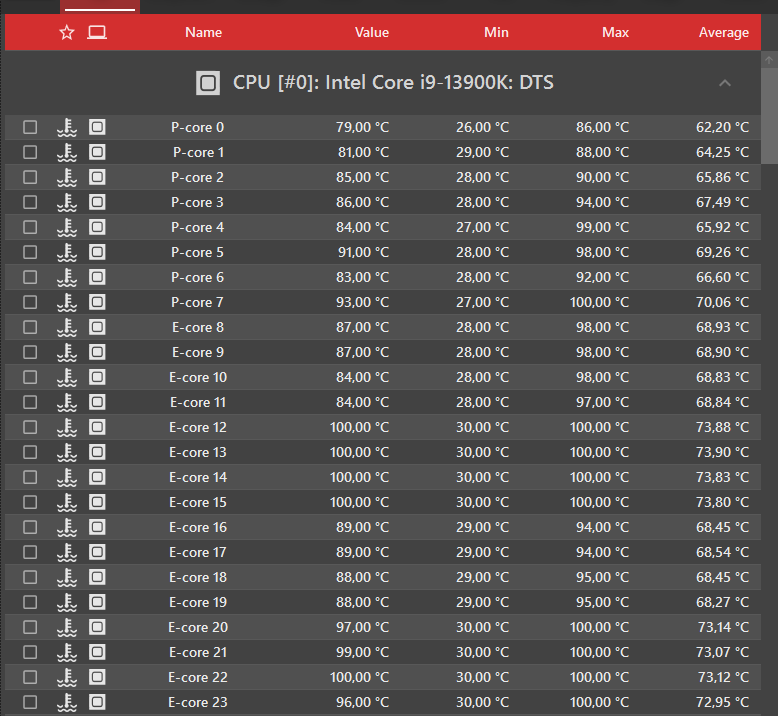Viewport: 778px width, 716px height.
Task: Click the scrollbar up arrow
Action: (769, 60)
